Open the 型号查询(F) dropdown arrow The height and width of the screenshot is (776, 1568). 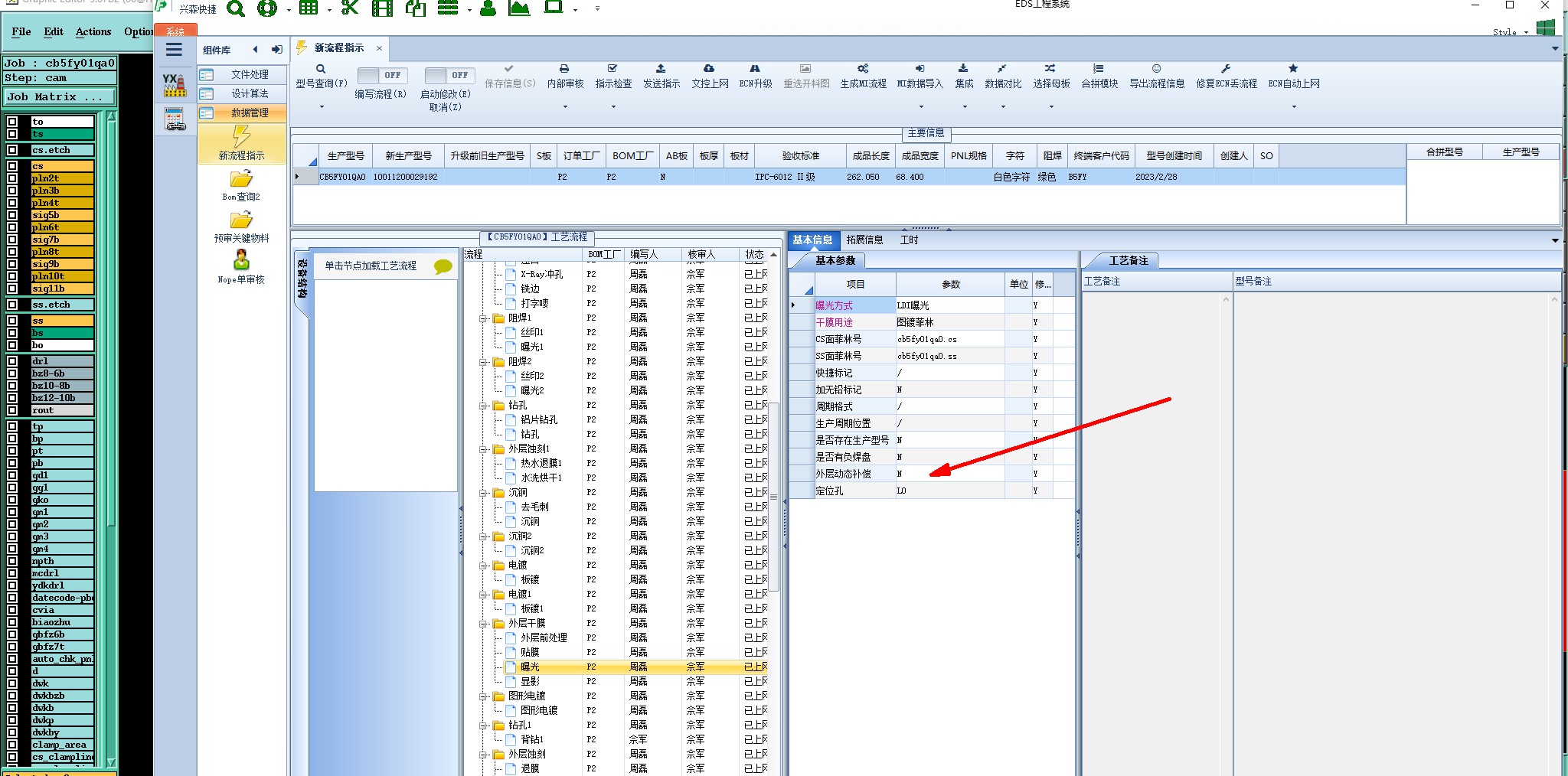click(322, 107)
